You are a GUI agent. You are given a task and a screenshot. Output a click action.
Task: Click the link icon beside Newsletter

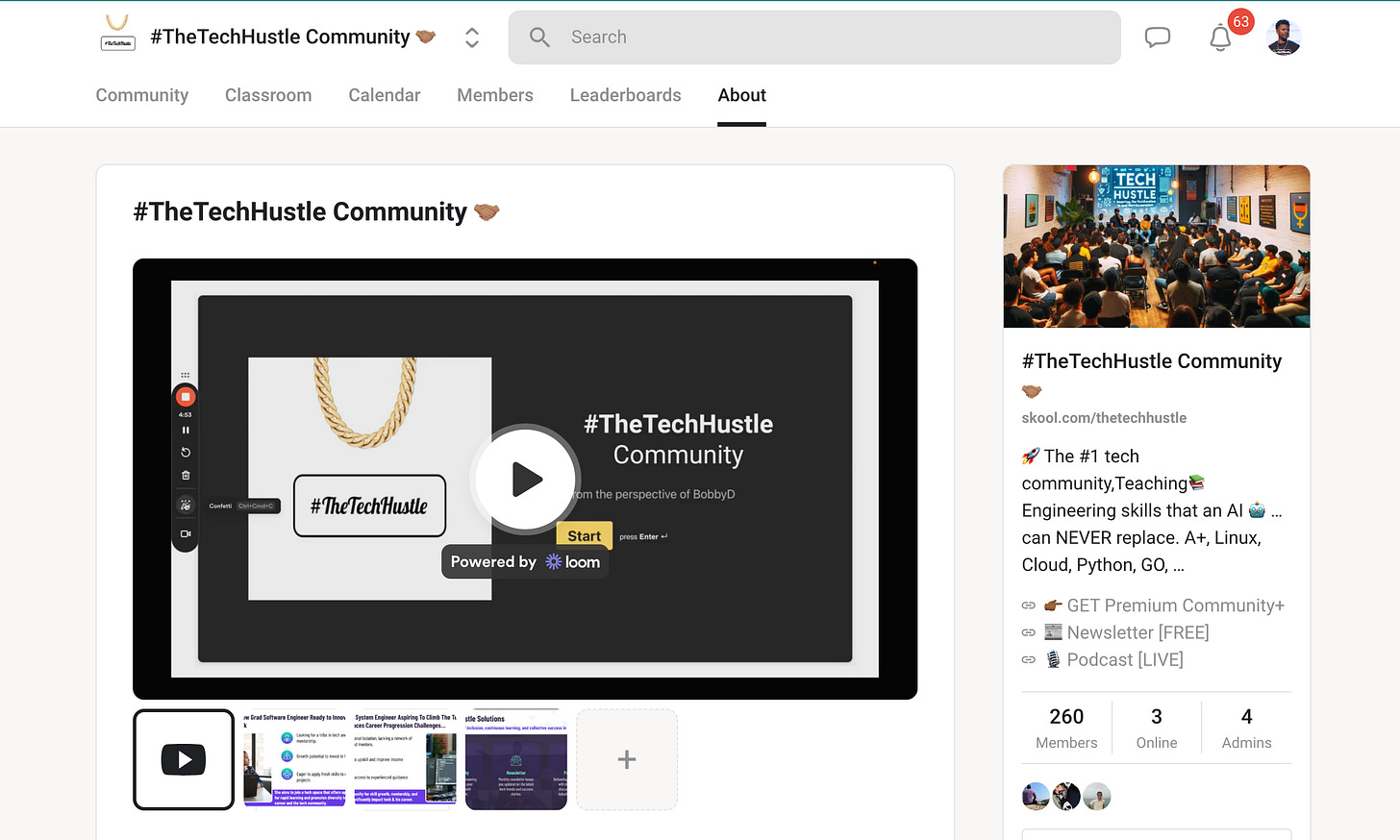(1029, 632)
